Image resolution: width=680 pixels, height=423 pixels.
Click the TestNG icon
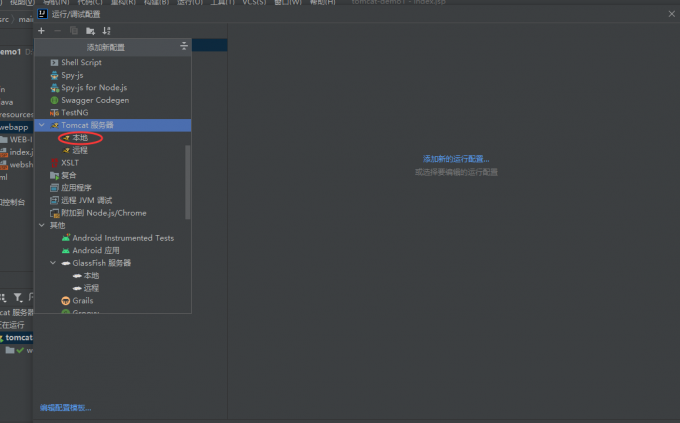click(54, 113)
